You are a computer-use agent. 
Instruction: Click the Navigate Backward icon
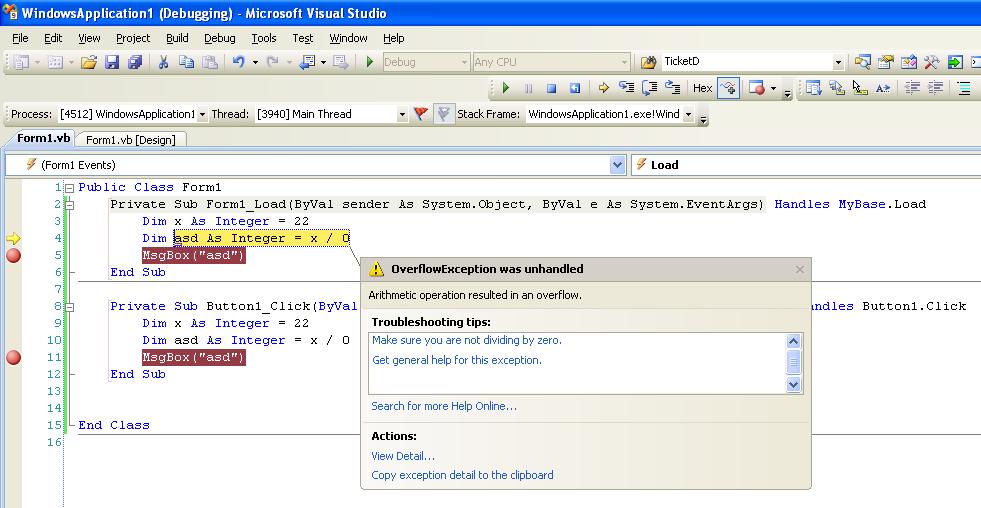tap(307, 62)
